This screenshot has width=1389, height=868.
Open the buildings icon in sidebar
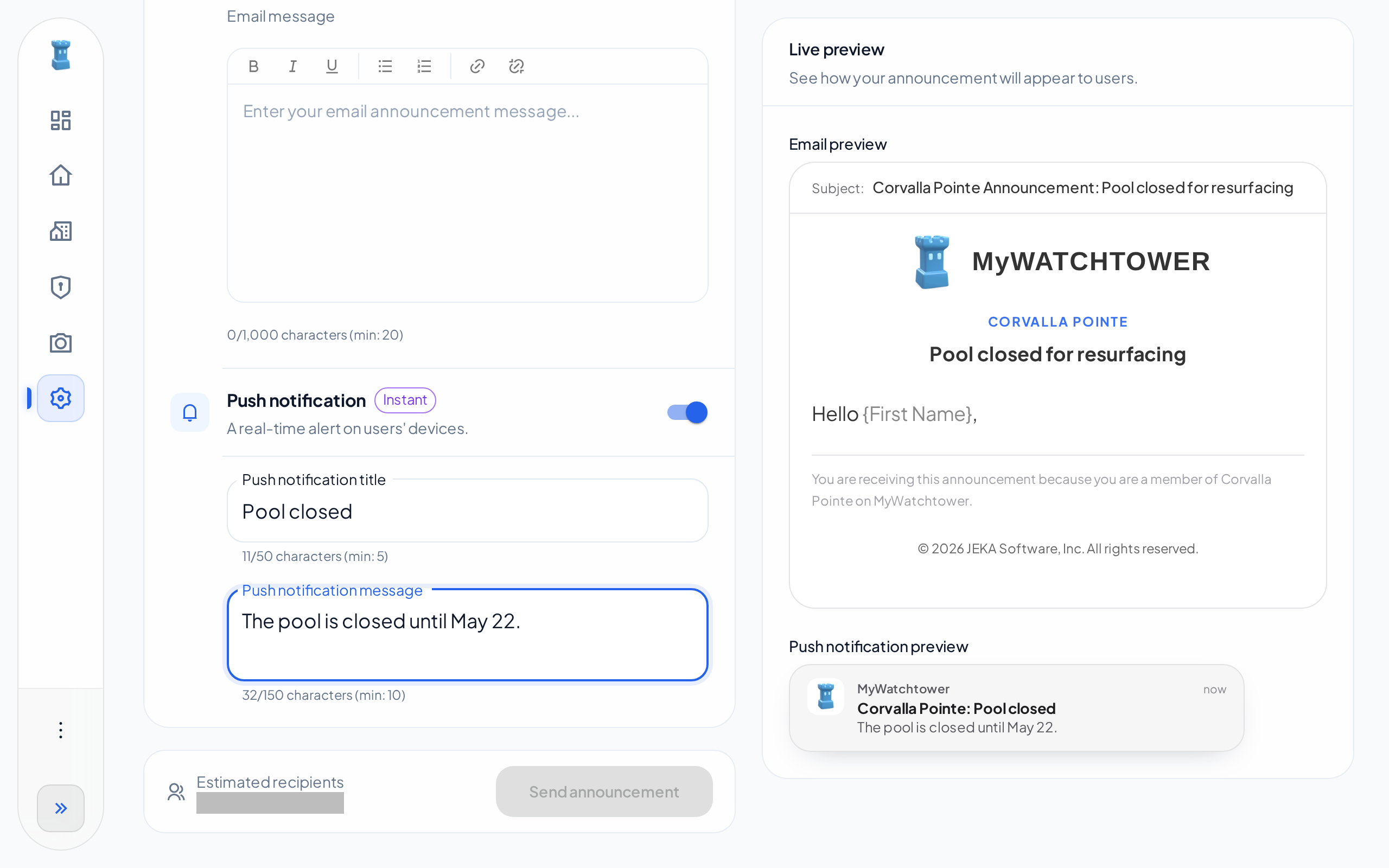point(60,231)
